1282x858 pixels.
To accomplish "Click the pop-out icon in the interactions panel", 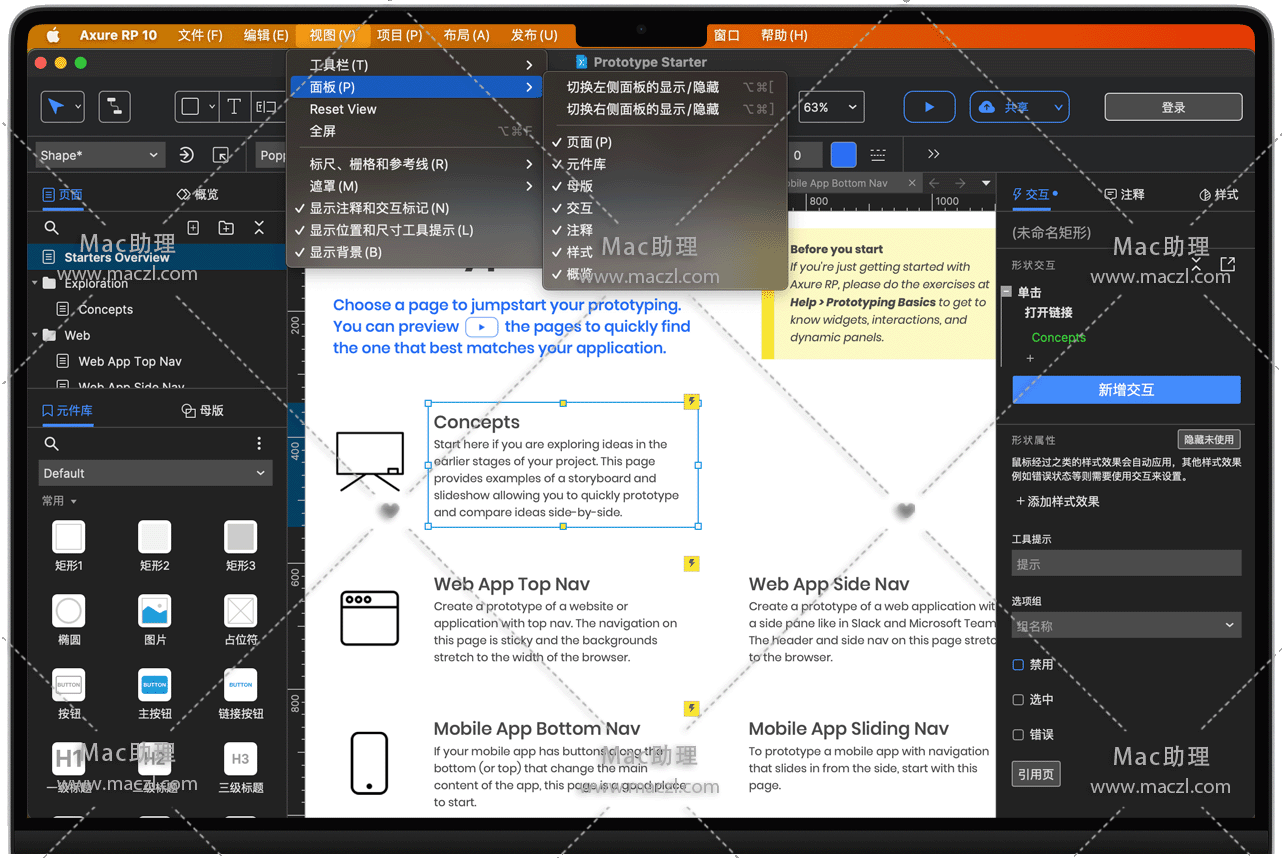I will click(x=1228, y=264).
